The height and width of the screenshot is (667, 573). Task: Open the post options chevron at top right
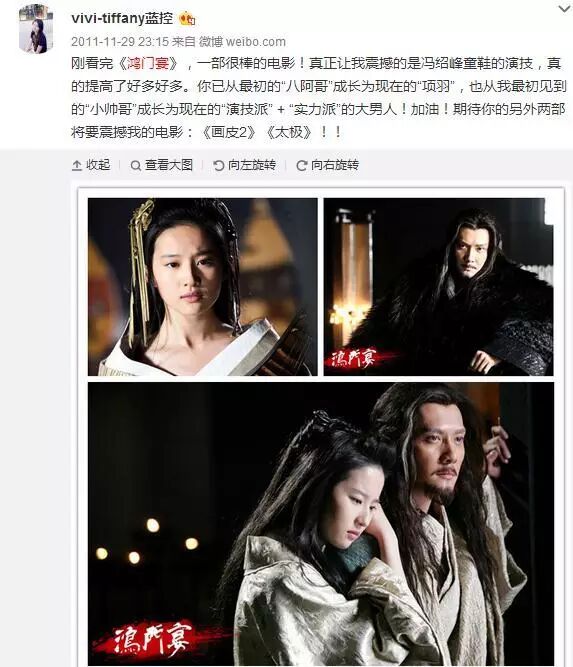click(x=564, y=9)
